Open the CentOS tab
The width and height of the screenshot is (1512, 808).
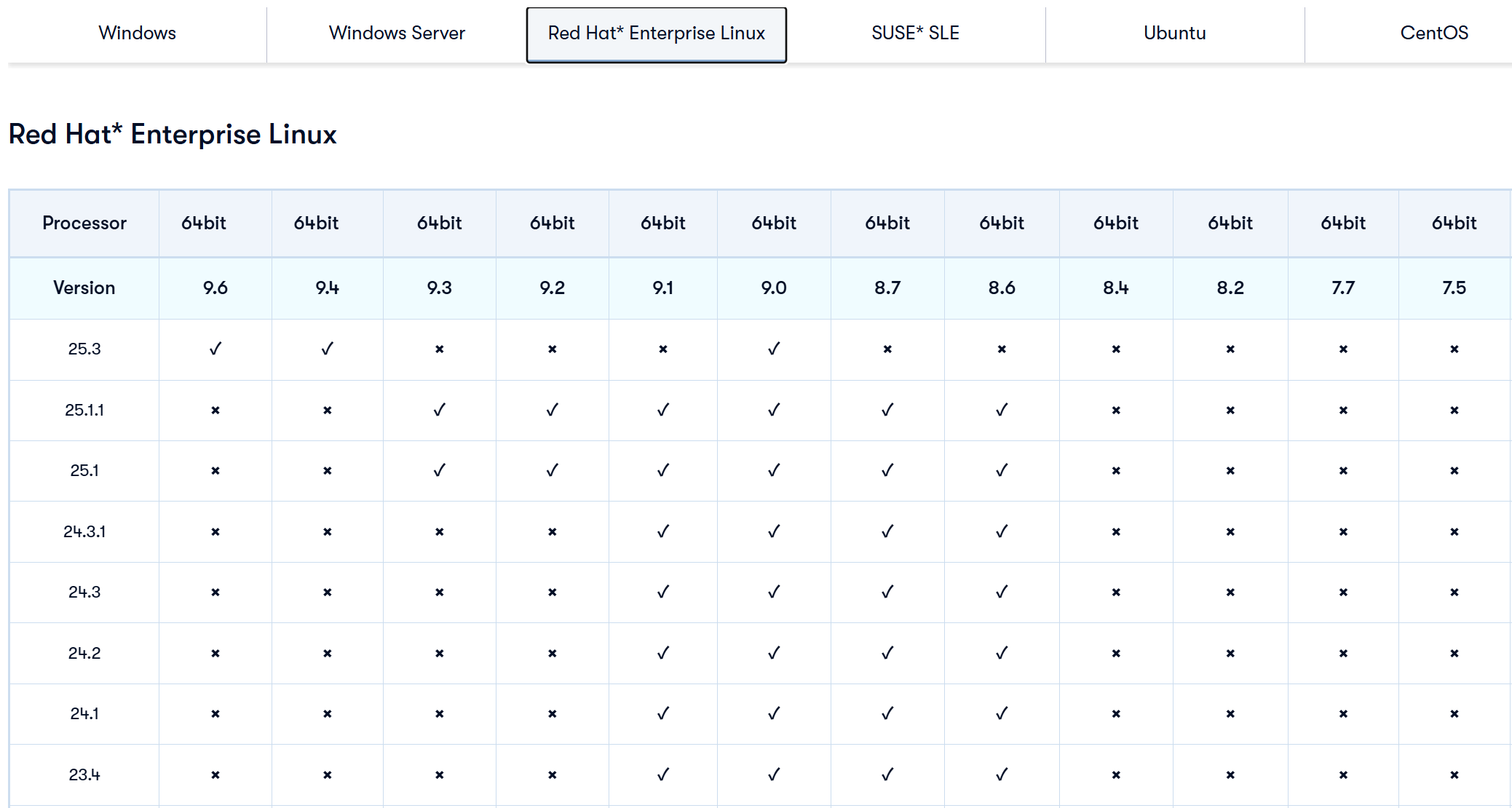click(1433, 33)
